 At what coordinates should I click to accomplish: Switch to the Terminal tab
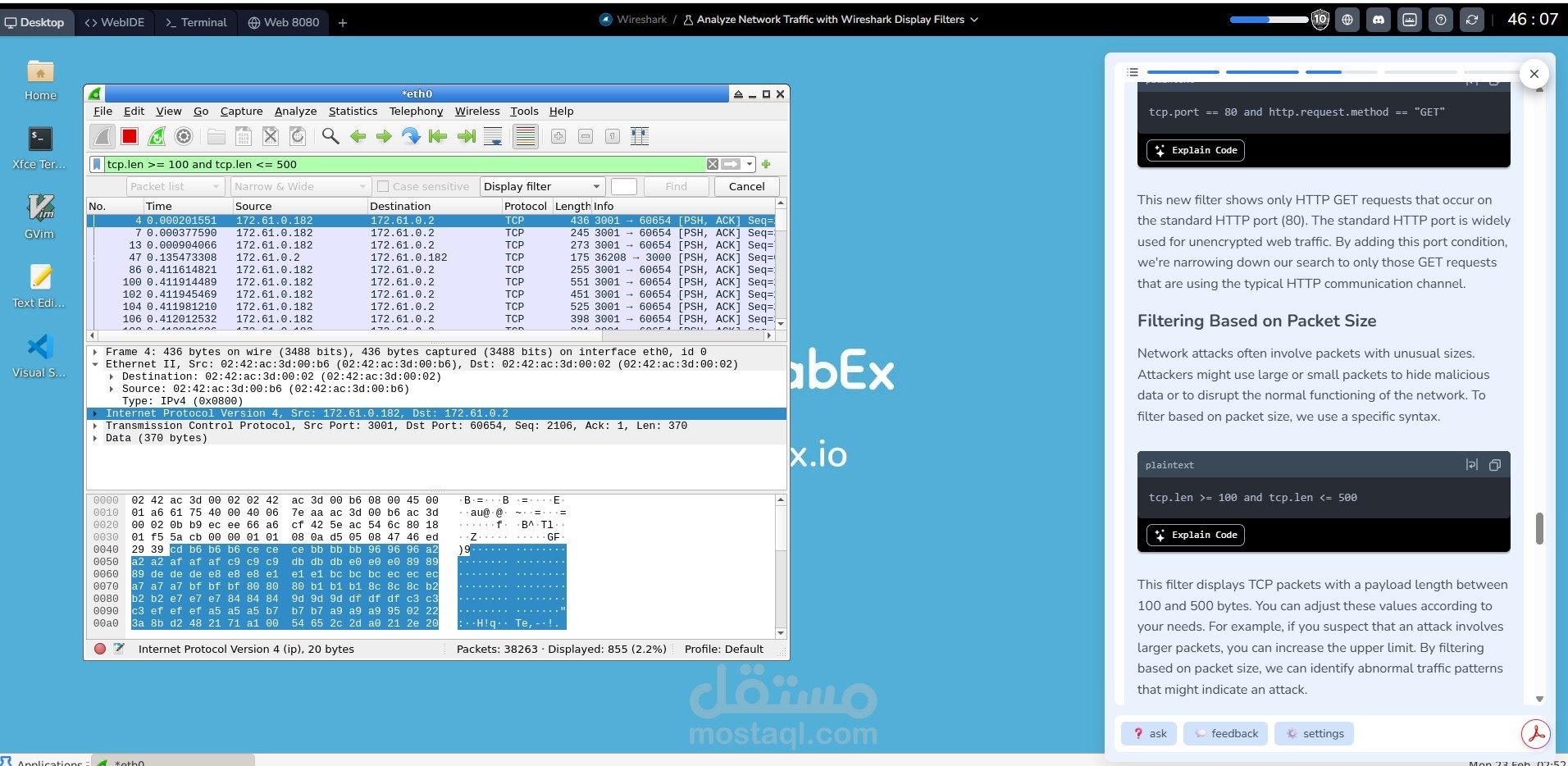click(196, 22)
